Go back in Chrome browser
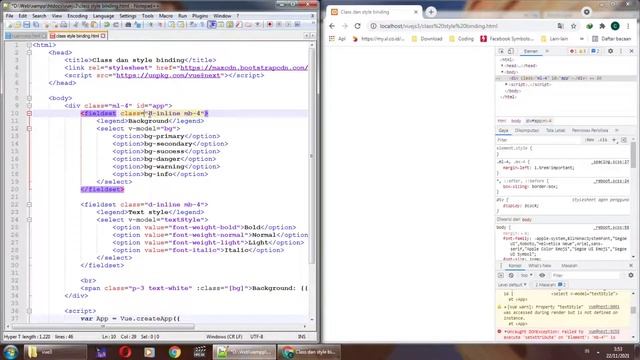640x360 pixels. (332, 26)
